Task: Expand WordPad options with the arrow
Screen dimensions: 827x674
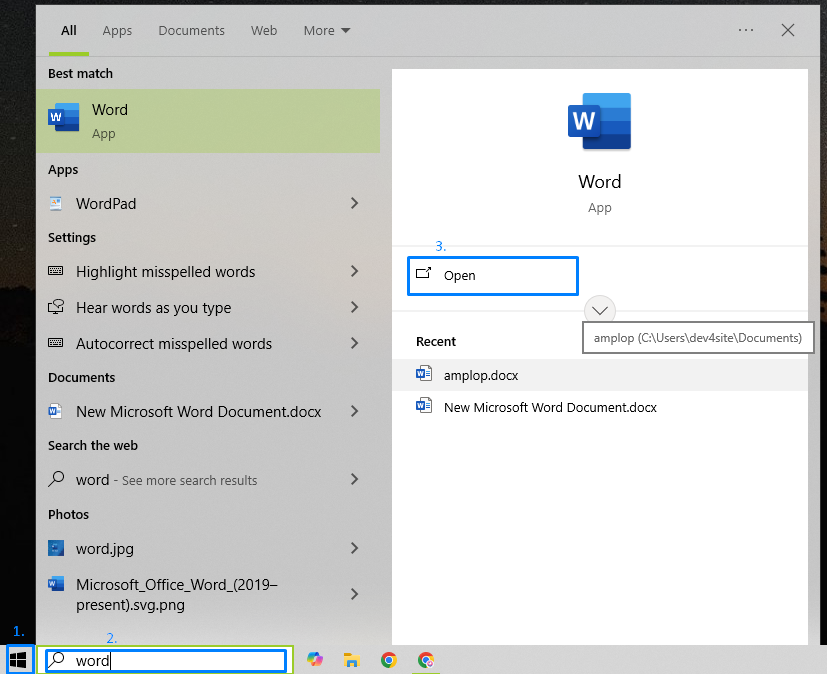Action: pyautogui.click(x=354, y=204)
